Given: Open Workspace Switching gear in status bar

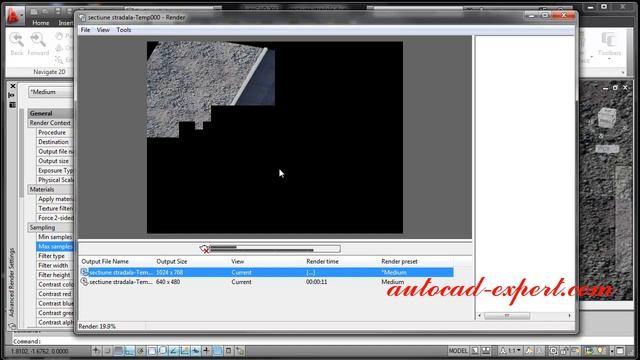Looking at the screenshot, I should coord(553,351).
